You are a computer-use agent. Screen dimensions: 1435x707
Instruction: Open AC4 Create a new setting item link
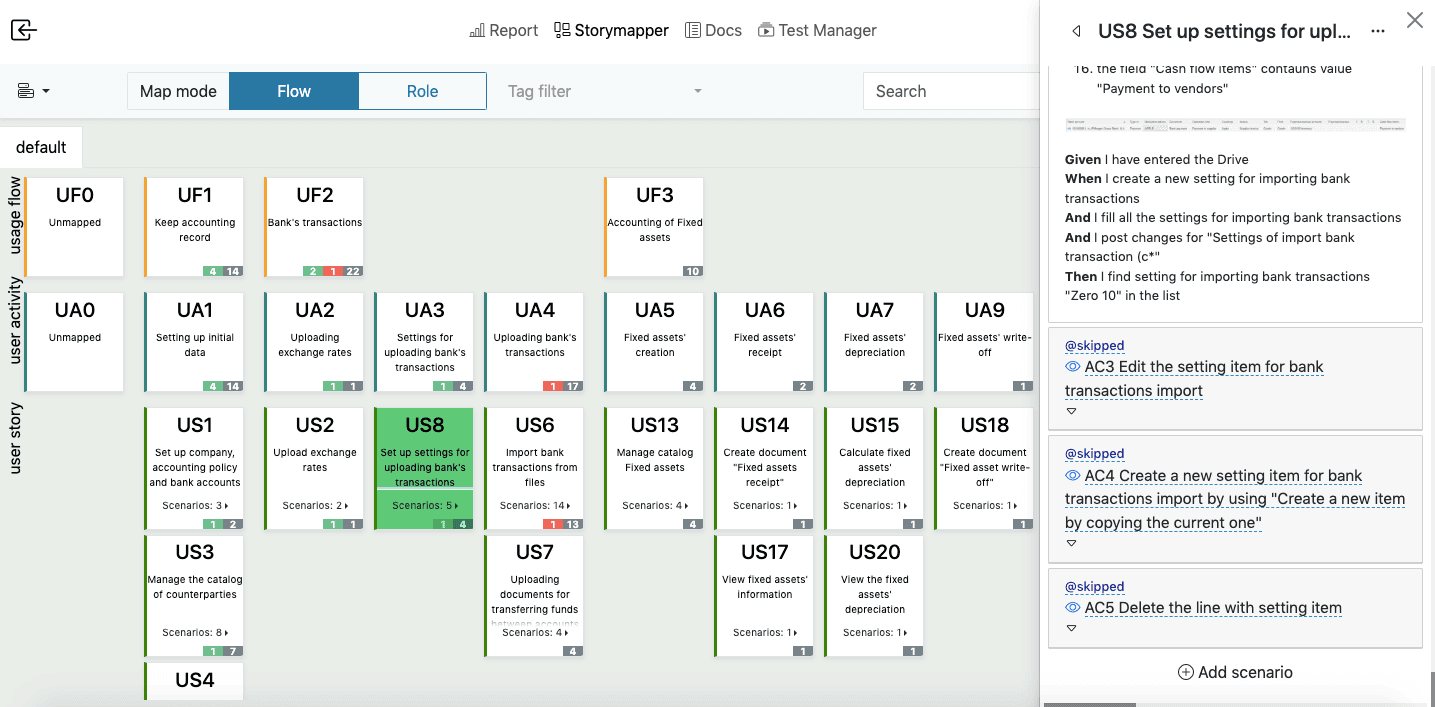point(1235,499)
